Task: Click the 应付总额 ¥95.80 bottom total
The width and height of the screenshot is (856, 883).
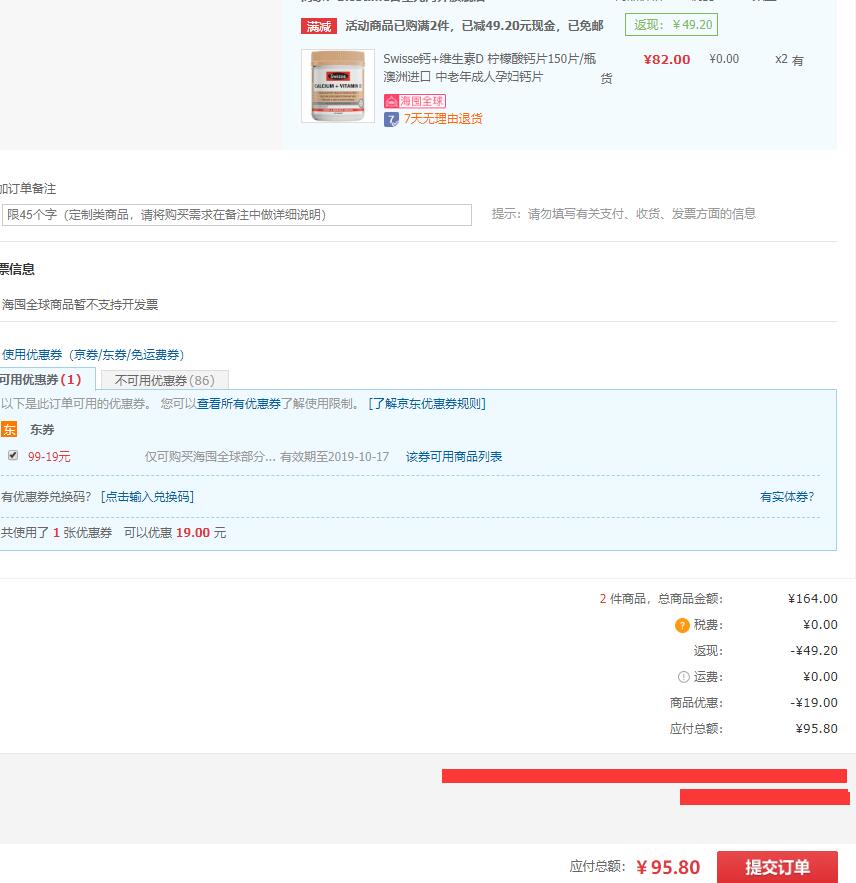Action: point(668,867)
